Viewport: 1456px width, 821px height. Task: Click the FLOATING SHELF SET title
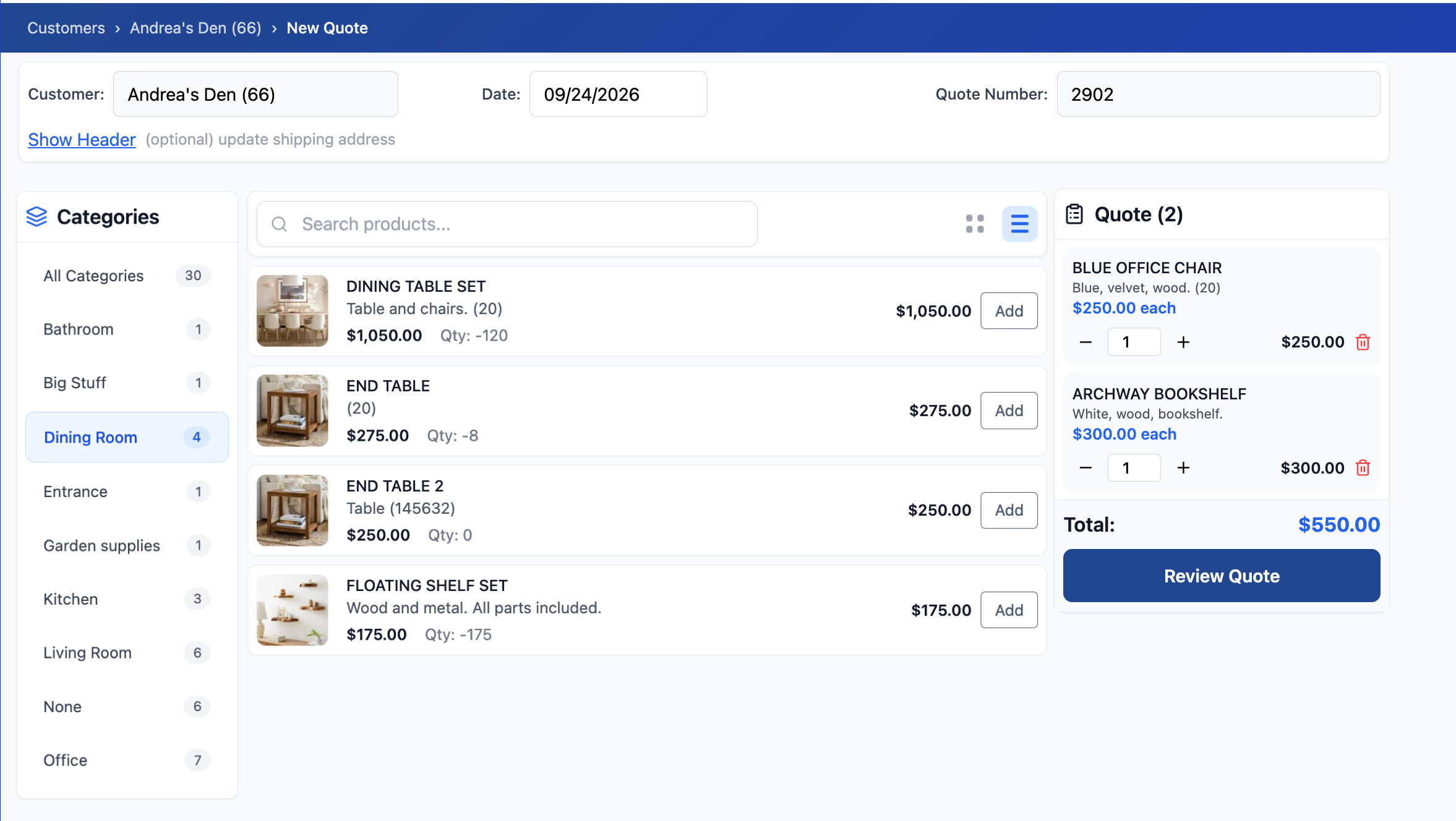[x=427, y=585]
